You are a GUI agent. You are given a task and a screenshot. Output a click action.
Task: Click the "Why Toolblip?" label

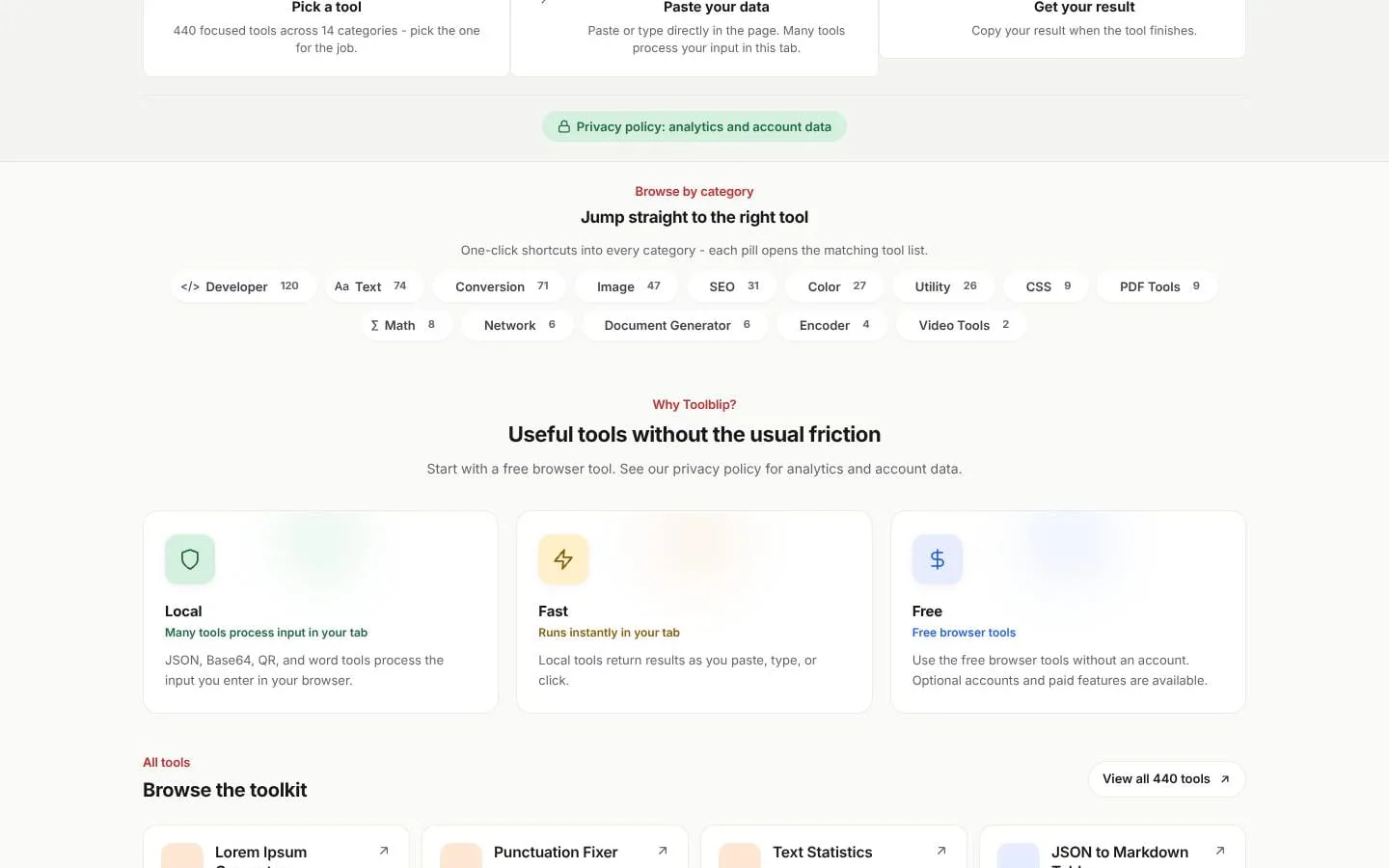pyautogui.click(x=694, y=404)
